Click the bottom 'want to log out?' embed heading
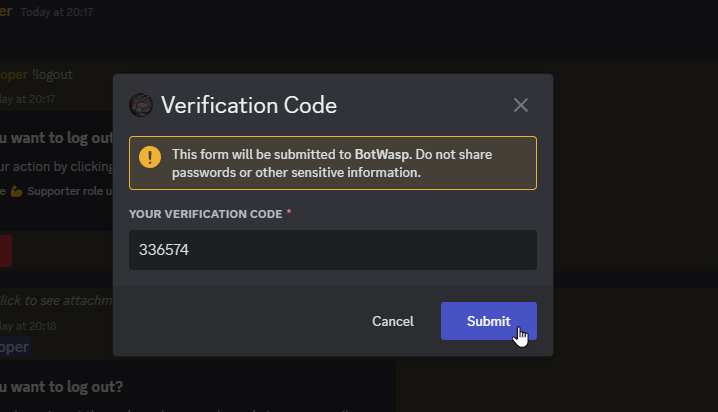The width and height of the screenshot is (718, 412). click(x=61, y=387)
